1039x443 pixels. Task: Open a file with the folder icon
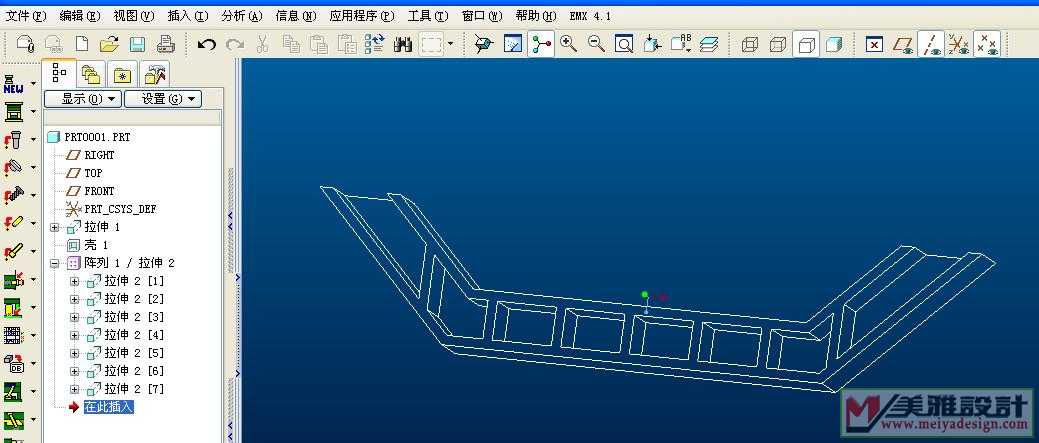pos(109,44)
